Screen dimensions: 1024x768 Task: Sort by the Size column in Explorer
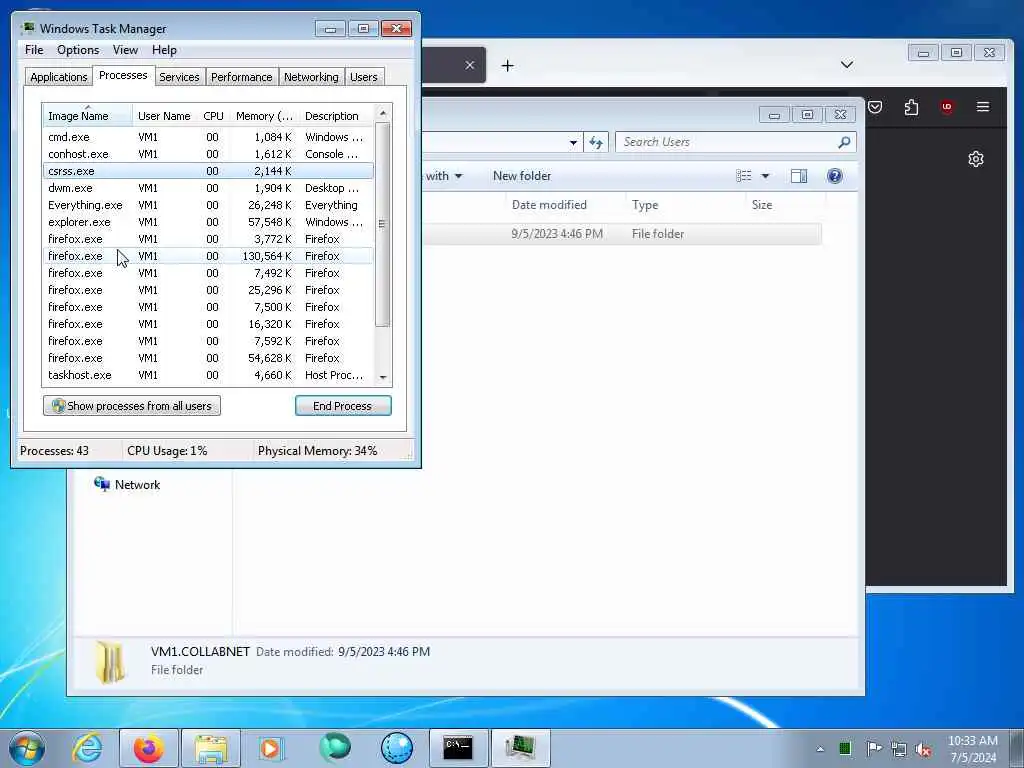pyautogui.click(x=785, y=204)
